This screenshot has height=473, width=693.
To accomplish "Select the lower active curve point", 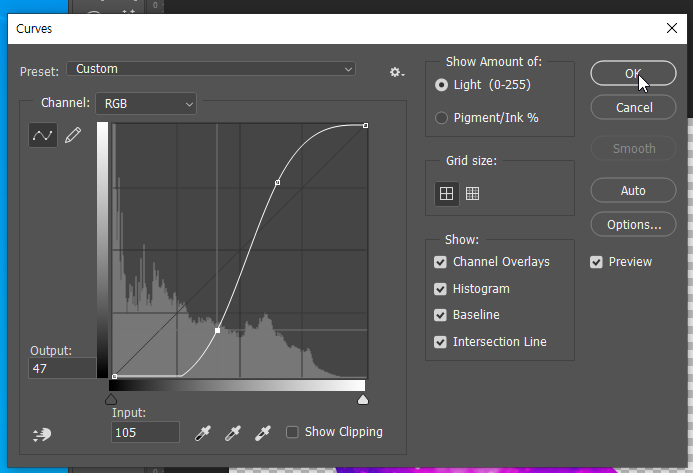I will pyautogui.click(x=217, y=331).
